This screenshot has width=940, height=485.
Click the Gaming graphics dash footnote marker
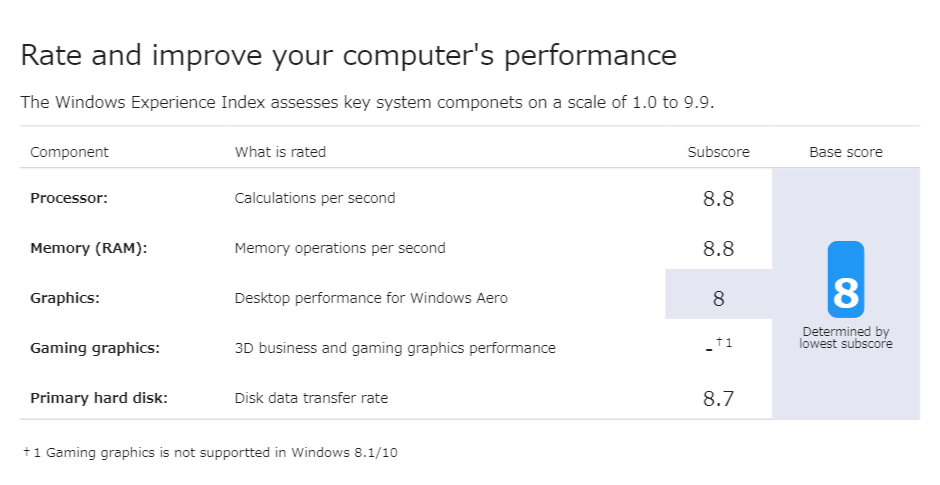(718, 346)
